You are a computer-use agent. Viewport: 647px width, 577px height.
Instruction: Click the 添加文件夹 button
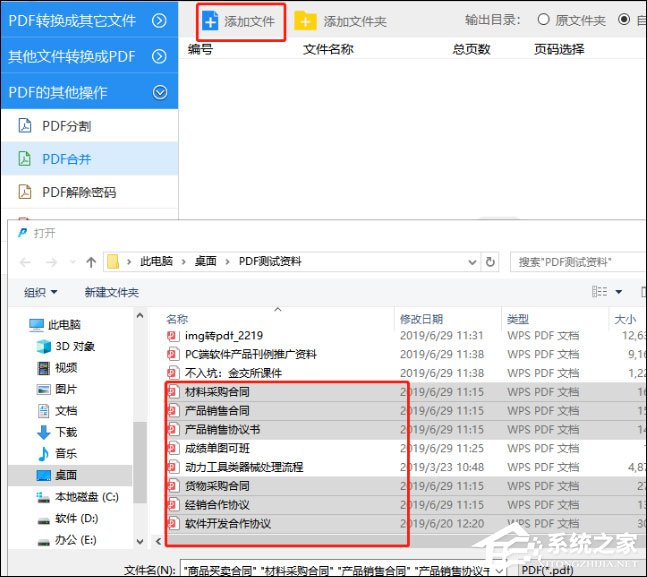pos(341,21)
